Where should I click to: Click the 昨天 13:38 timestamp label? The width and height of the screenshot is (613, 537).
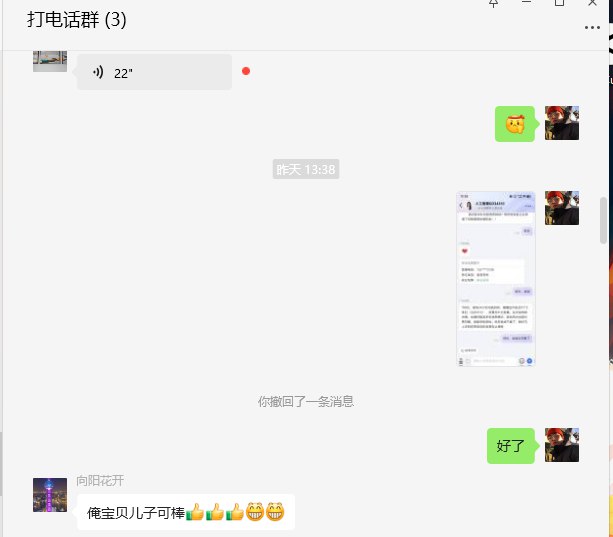coord(306,170)
